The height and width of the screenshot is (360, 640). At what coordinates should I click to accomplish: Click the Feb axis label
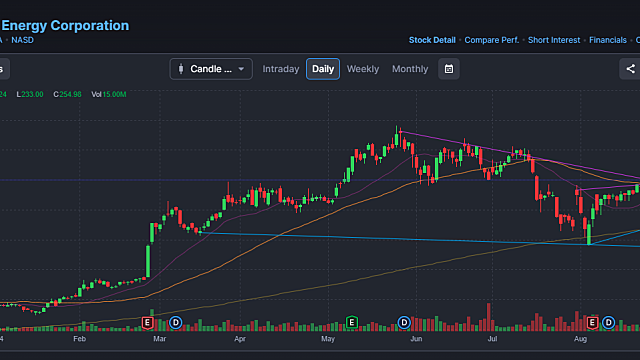pyautogui.click(x=80, y=339)
